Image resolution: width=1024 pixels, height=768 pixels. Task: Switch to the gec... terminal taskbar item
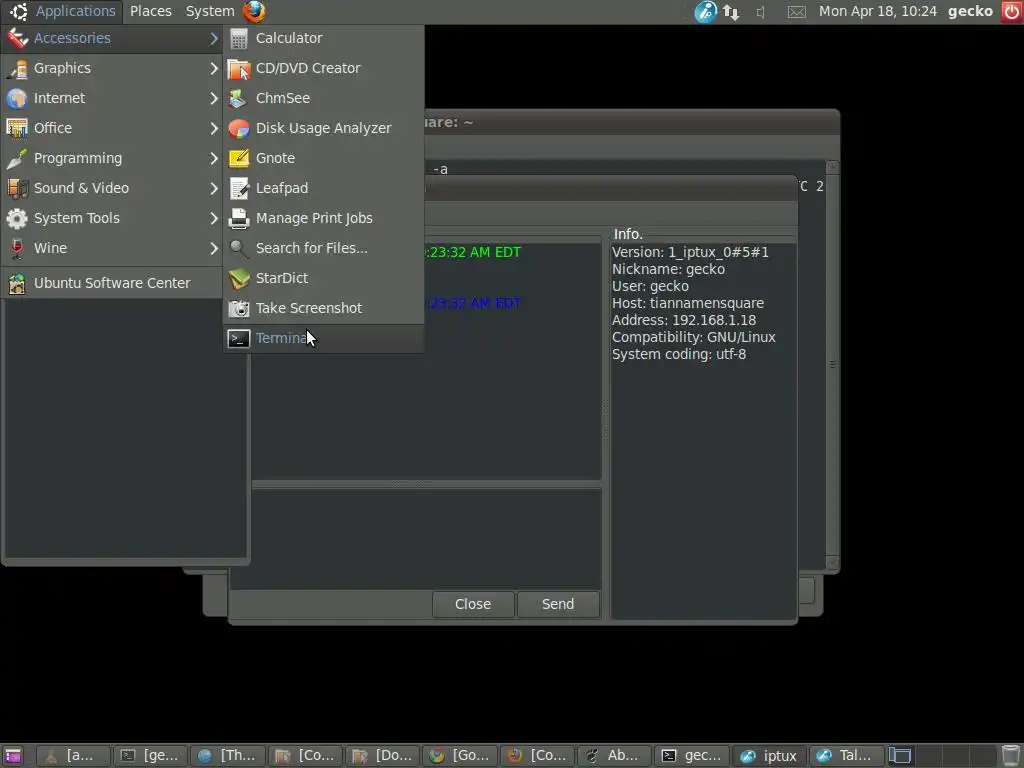coord(692,756)
